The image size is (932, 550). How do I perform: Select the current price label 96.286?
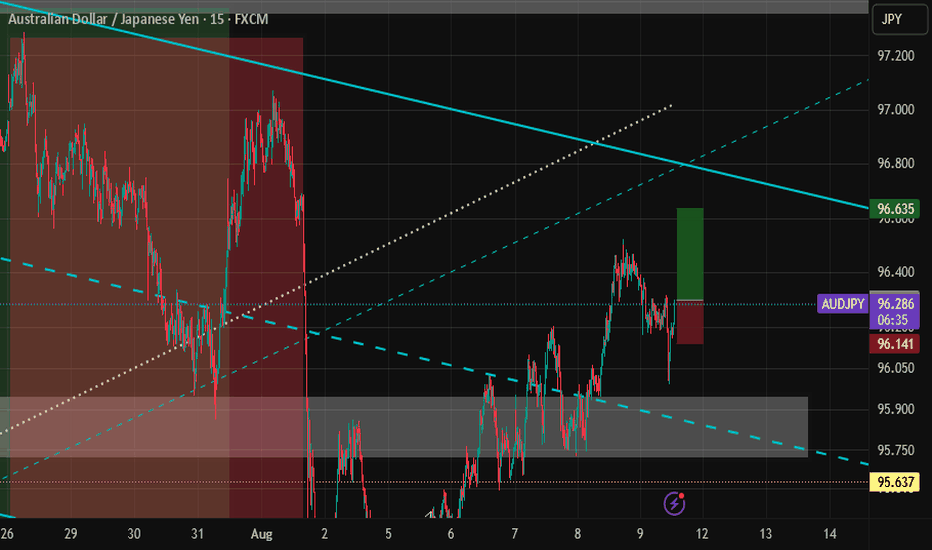(x=895, y=304)
